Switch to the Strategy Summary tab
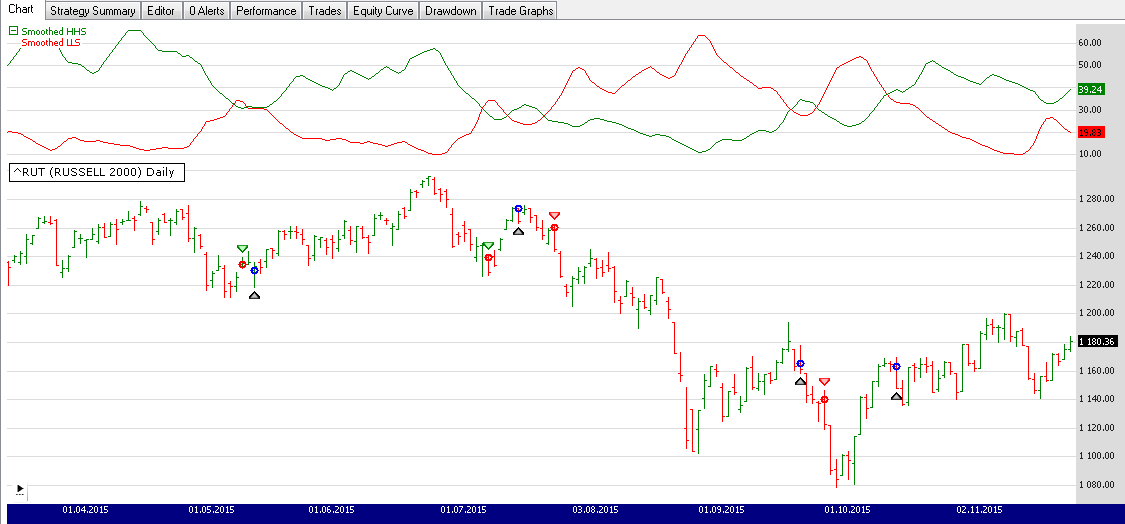 (92, 11)
